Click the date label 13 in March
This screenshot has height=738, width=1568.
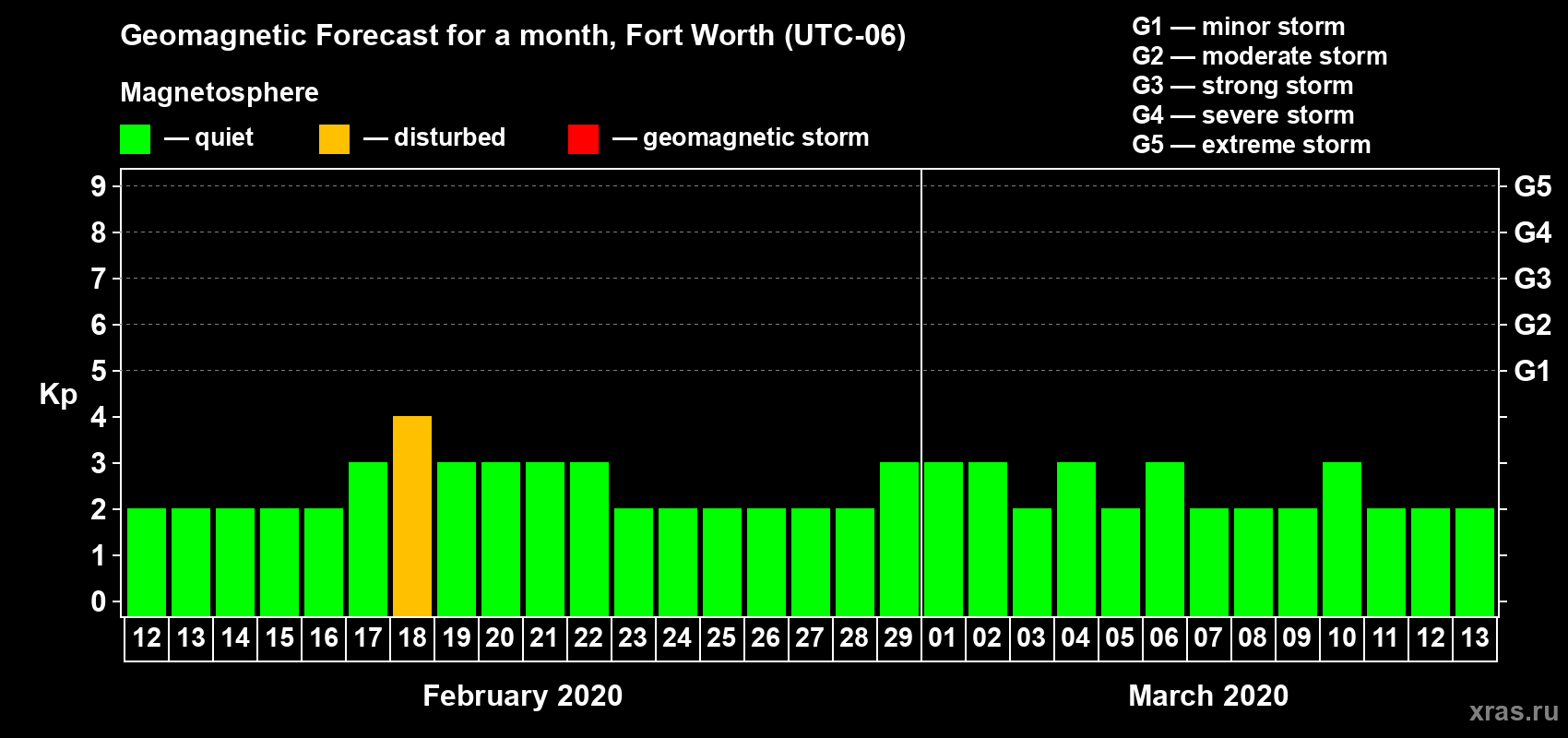(x=1475, y=637)
